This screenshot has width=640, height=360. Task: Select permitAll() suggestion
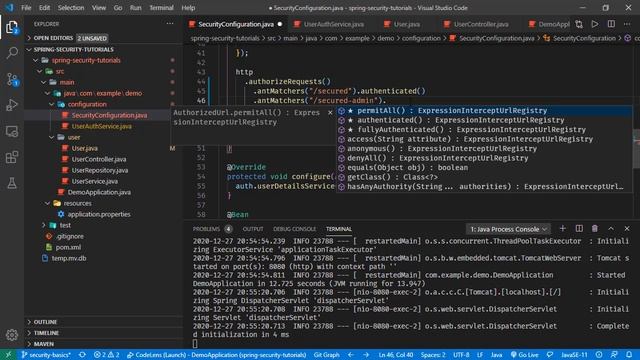[484, 111]
